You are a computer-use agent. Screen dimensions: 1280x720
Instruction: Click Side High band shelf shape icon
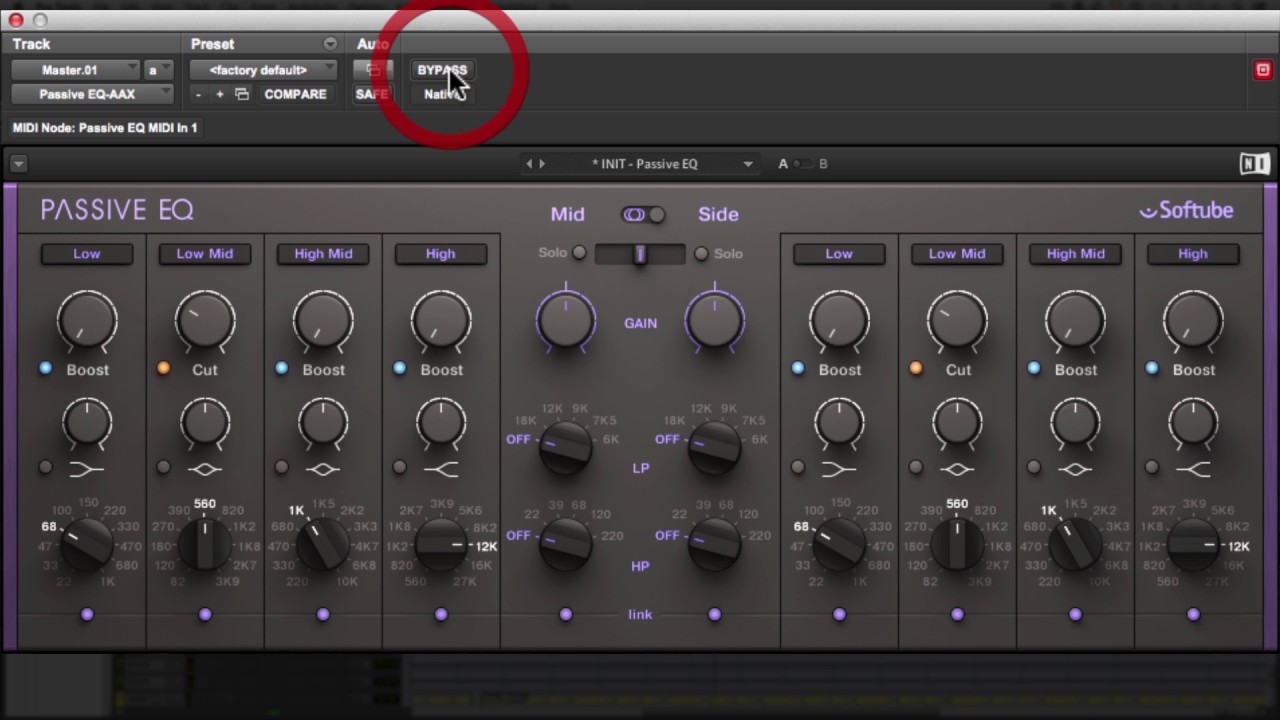pyautogui.click(x=1193, y=468)
